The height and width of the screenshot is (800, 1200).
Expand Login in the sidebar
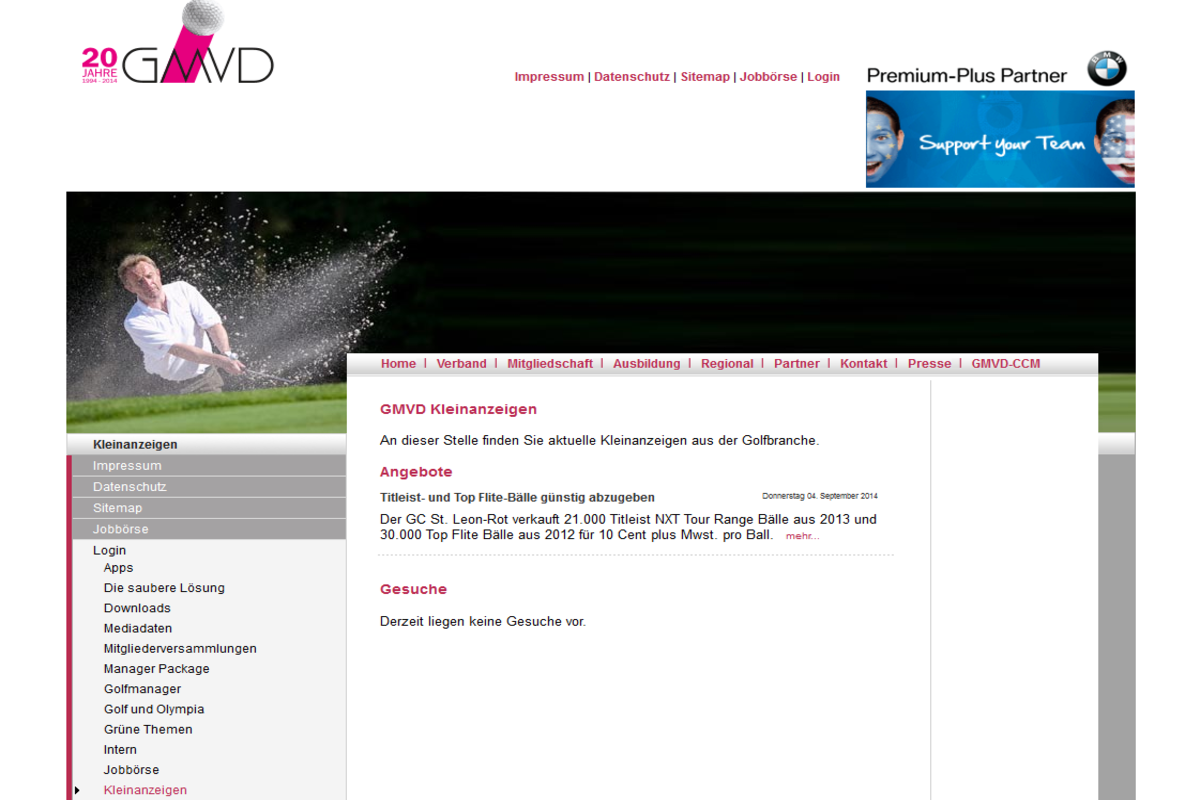click(109, 550)
